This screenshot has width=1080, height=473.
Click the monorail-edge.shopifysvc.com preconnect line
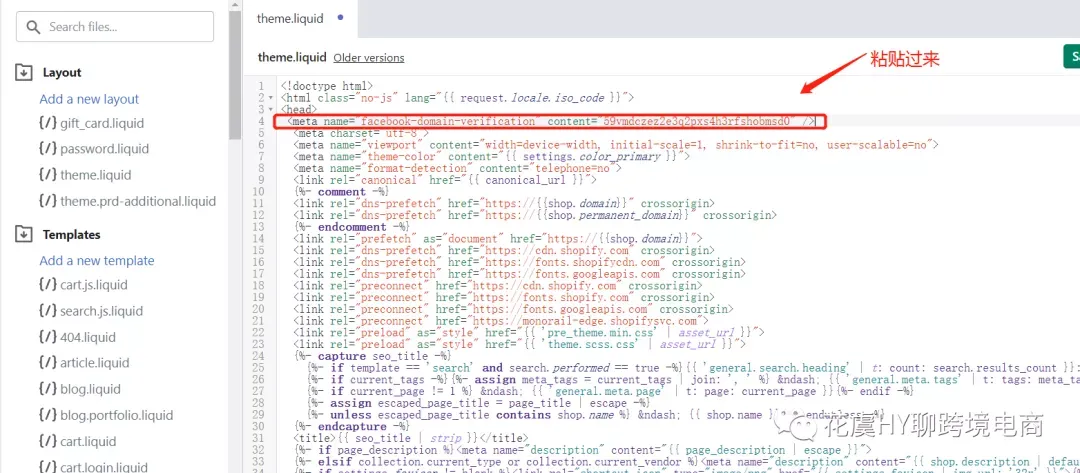[x=501, y=321]
